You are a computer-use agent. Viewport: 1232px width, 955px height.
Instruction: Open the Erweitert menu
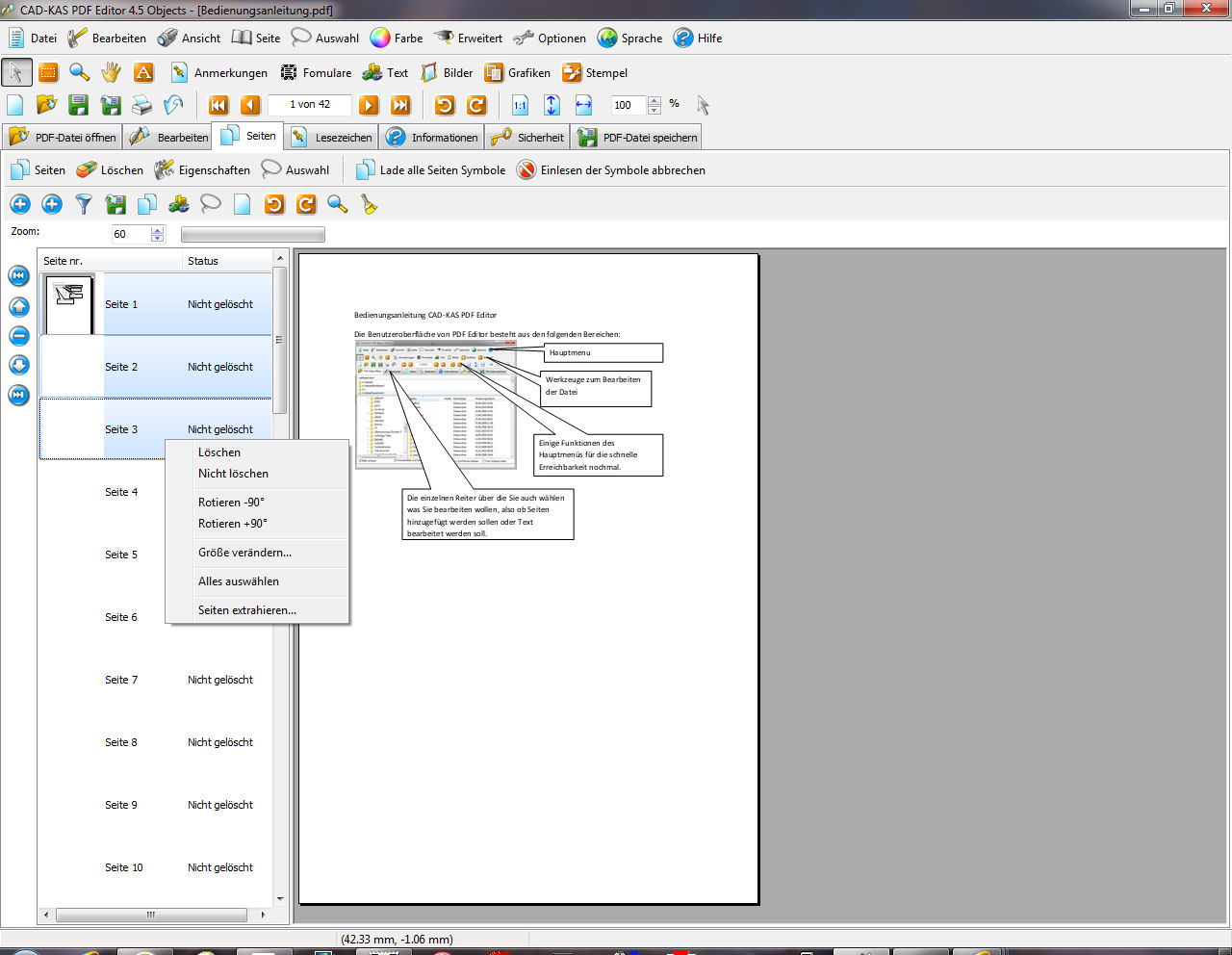(x=469, y=39)
